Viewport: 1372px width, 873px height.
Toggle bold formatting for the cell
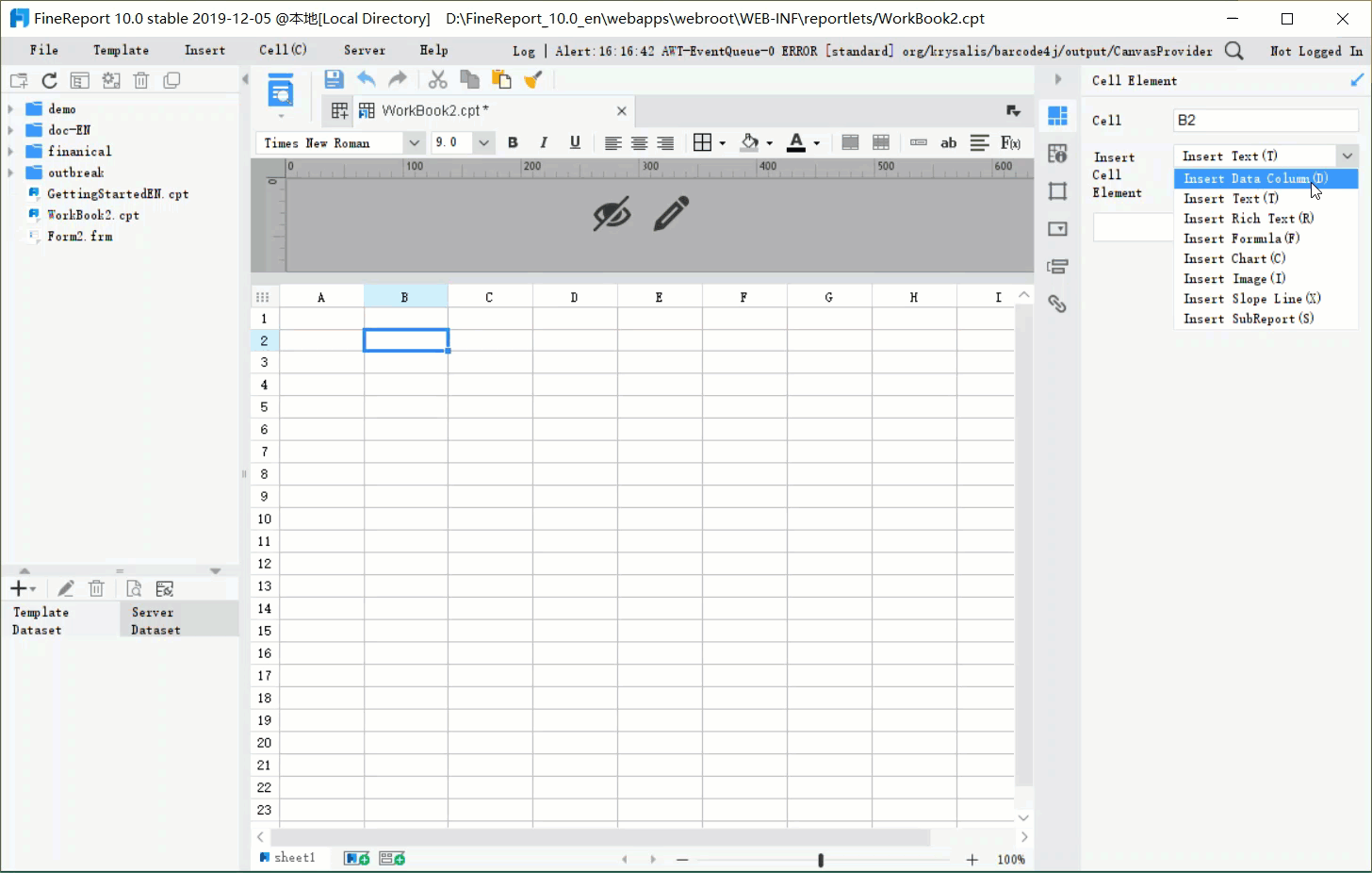point(513,142)
